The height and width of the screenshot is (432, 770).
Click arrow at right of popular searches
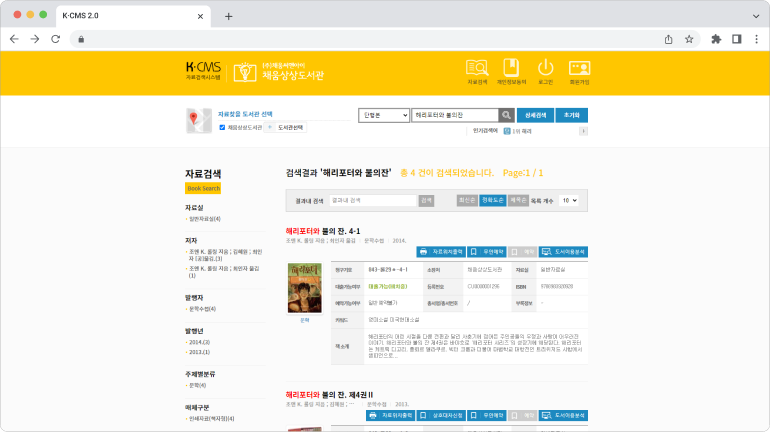(x=583, y=131)
